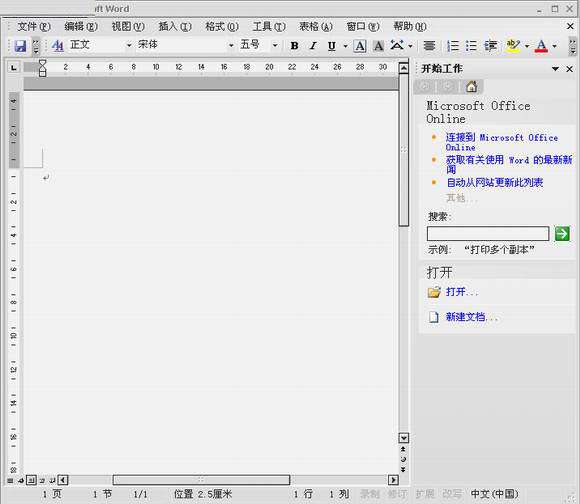
Task: Click the Previous Page double-up arrow
Action: (403, 449)
